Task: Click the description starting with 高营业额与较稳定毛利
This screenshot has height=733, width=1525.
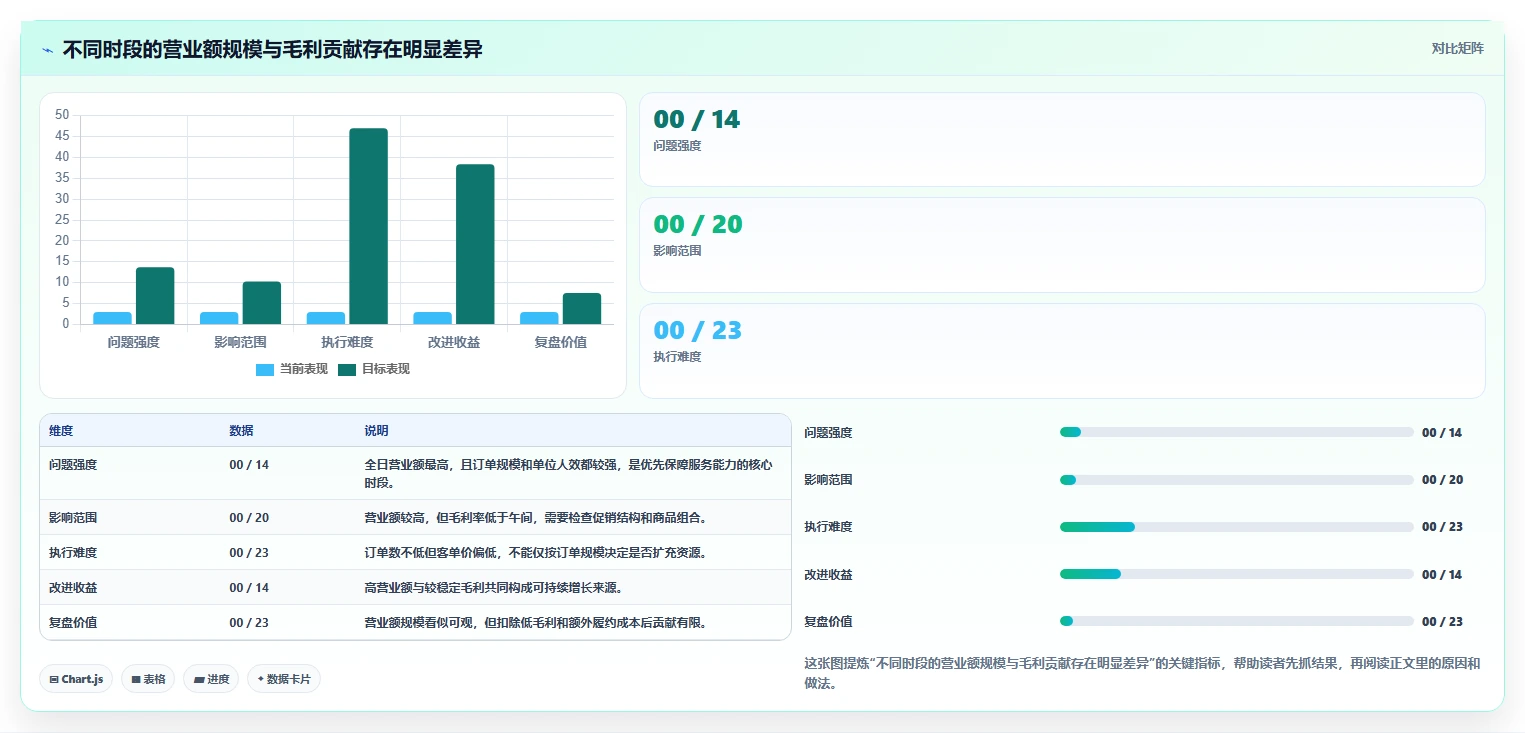Action: point(494,588)
